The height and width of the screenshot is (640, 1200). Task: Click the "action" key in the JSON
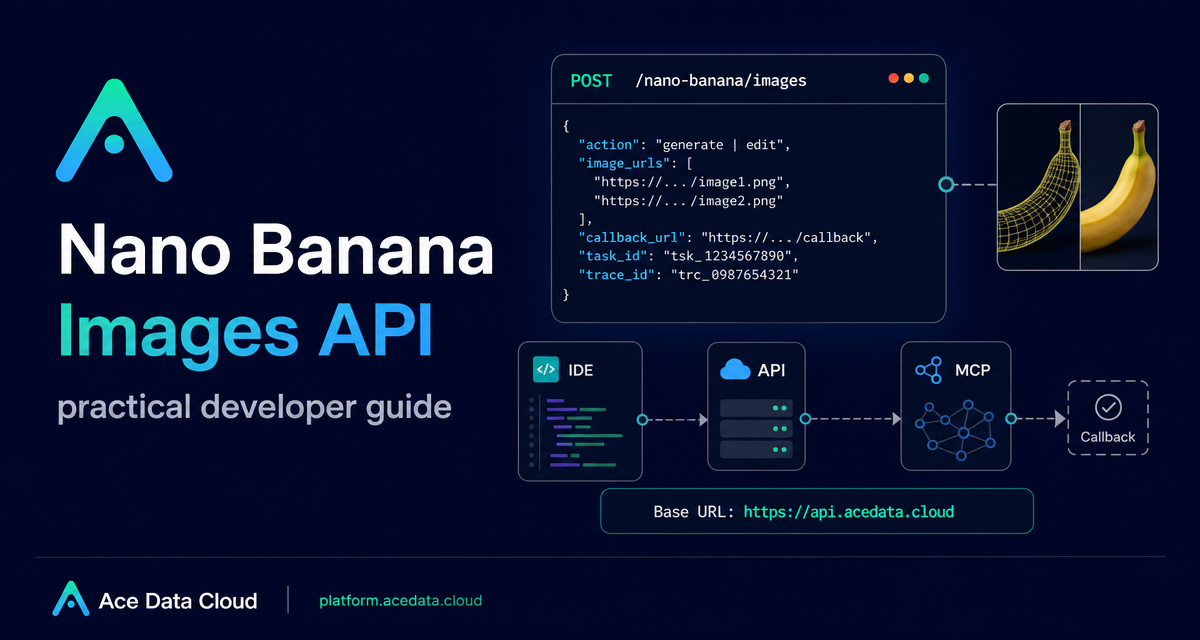tap(611, 145)
